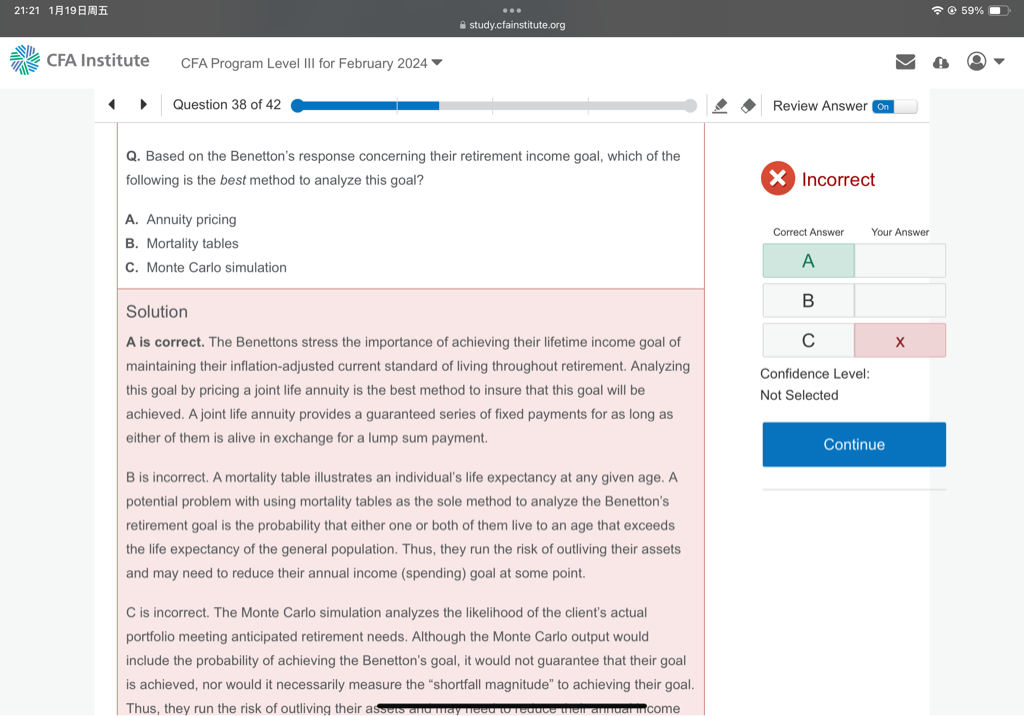The image size is (1024, 716).
Task: Go to previous question arrow
Action: pyautogui.click(x=112, y=105)
